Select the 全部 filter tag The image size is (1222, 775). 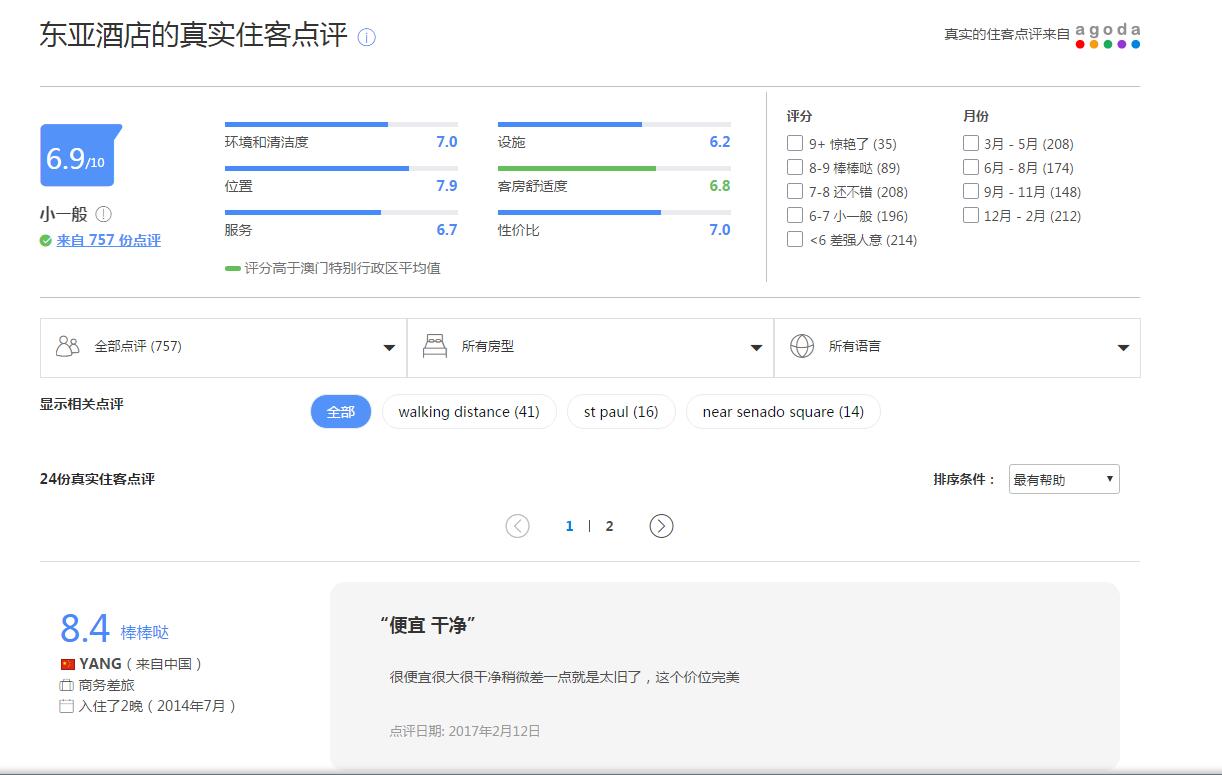(x=341, y=412)
